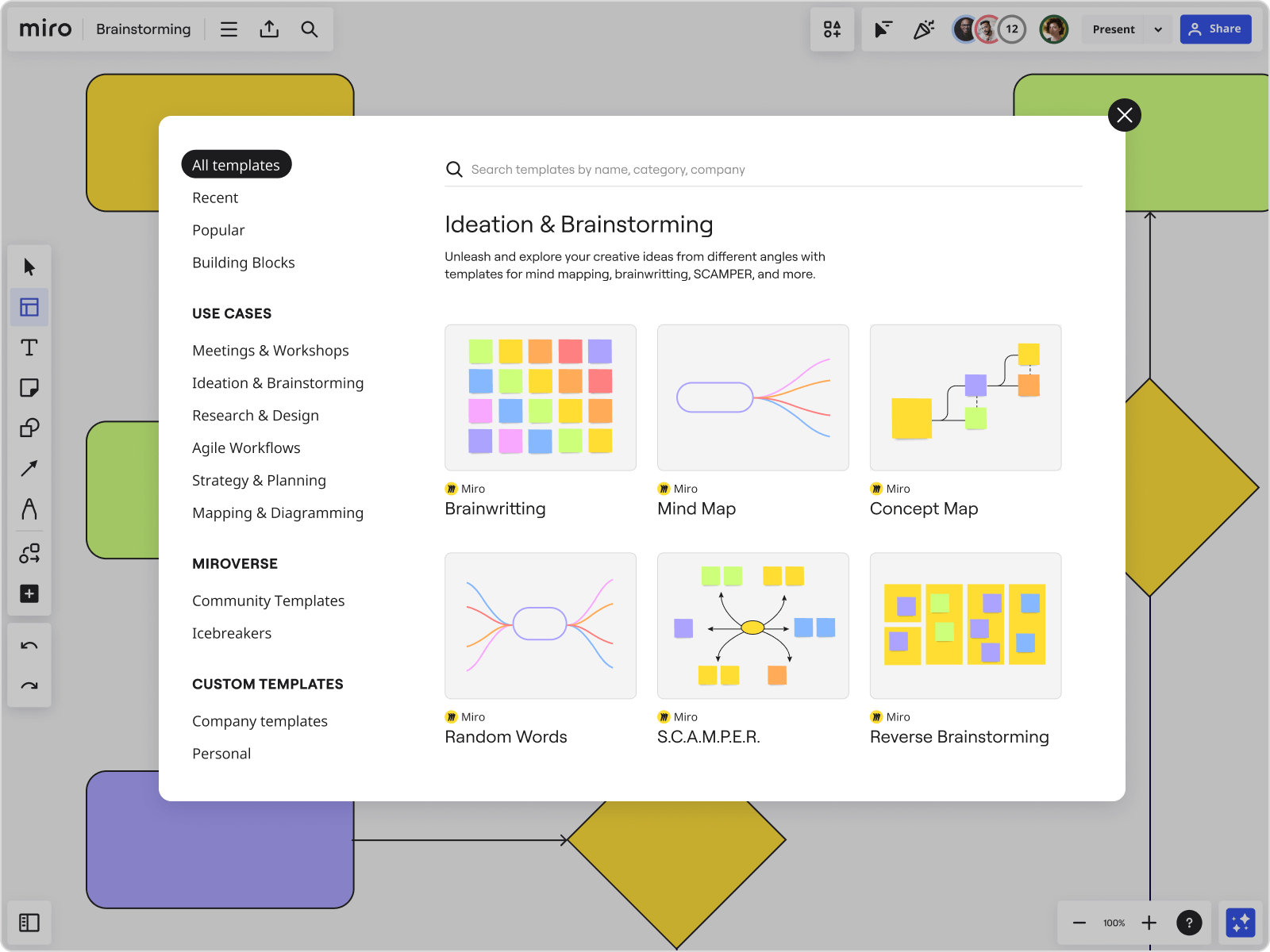
Task: Select the Sticky note tool
Action: [29, 388]
